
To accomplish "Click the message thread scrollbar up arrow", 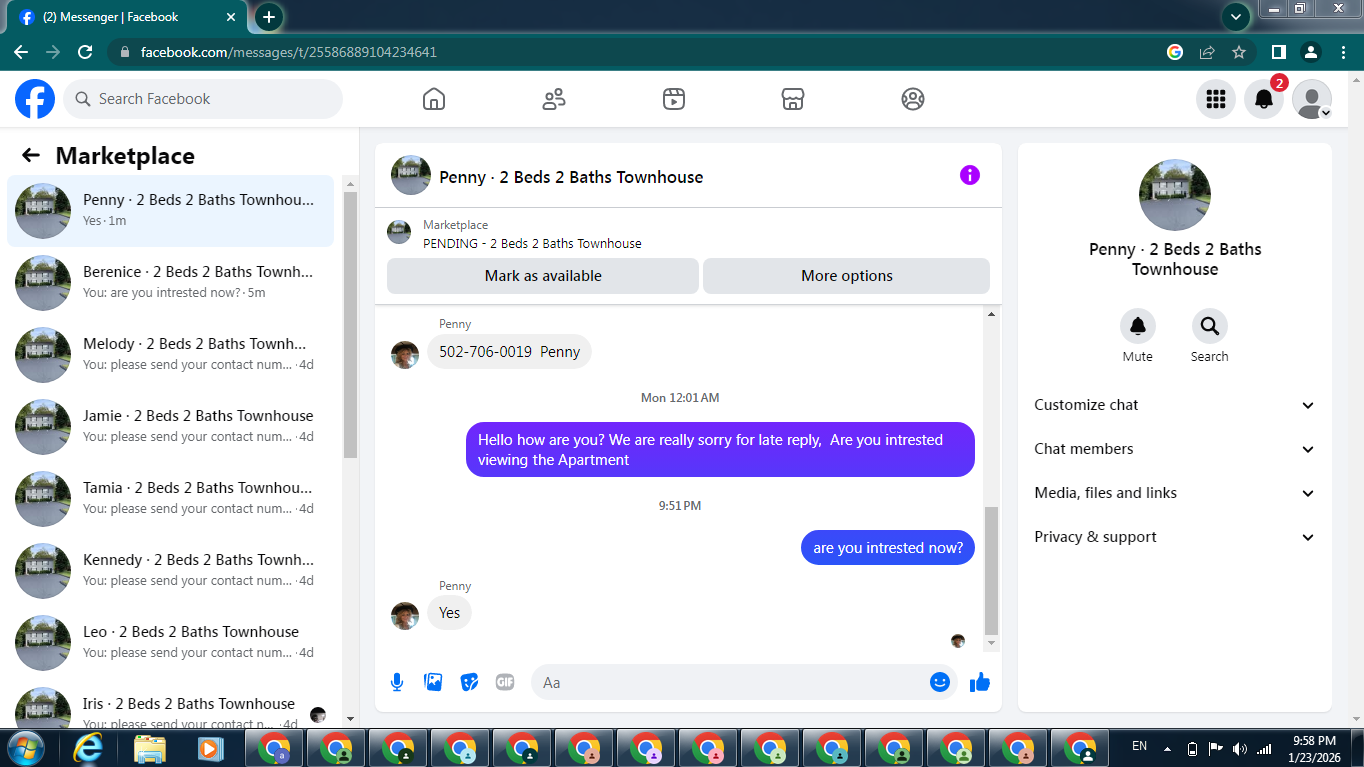I will (992, 315).
